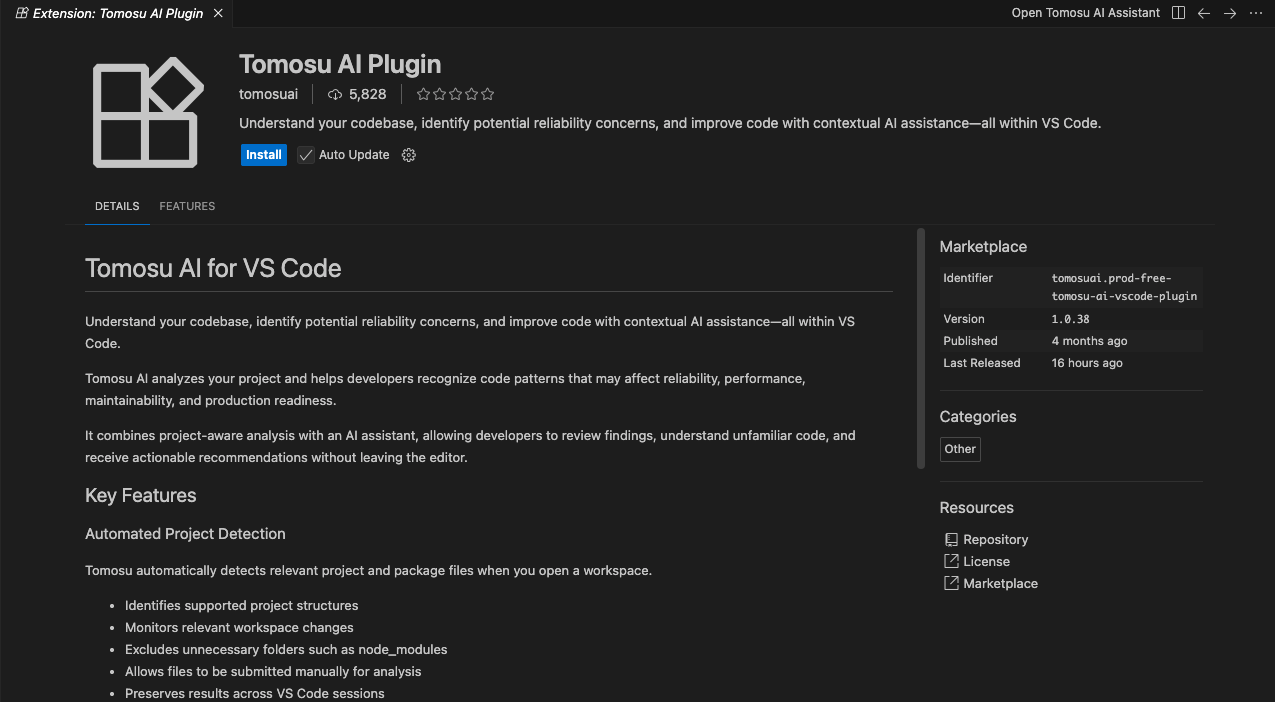The width and height of the screenshot is (1275, 702).
Task: Navigate back with the left arrow
Action: [x=1204, y=13]
